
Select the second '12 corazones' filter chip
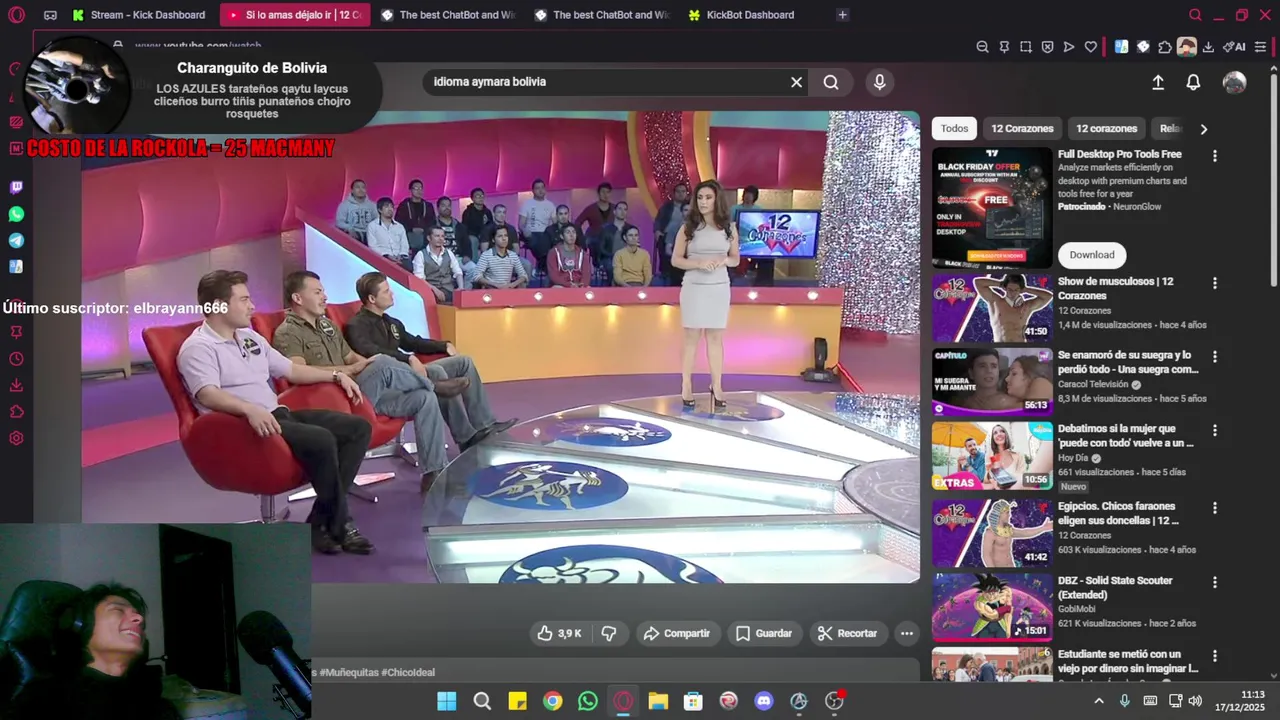point(1106,128)
